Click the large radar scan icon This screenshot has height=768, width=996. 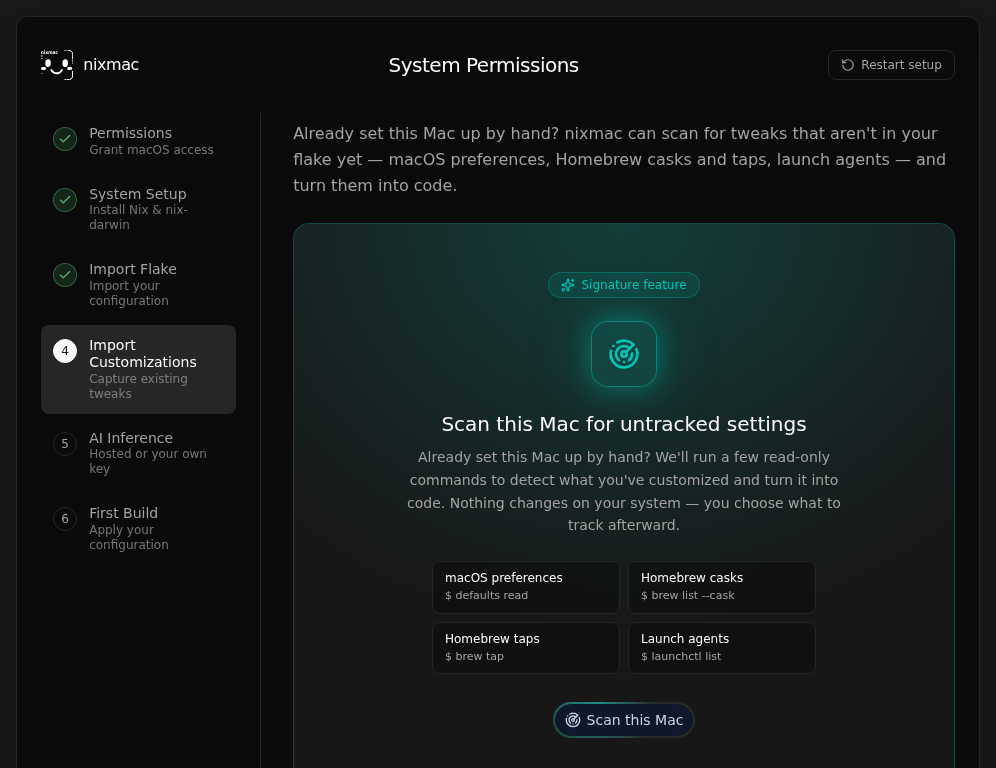click(x=624, y=354)
